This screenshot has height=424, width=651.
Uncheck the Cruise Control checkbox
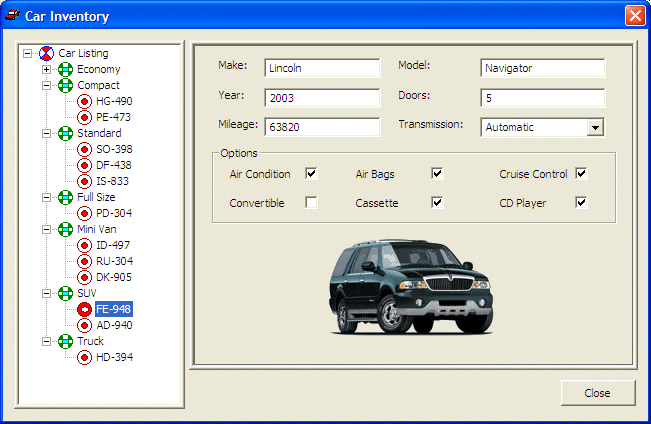click(x=581, y=173)
